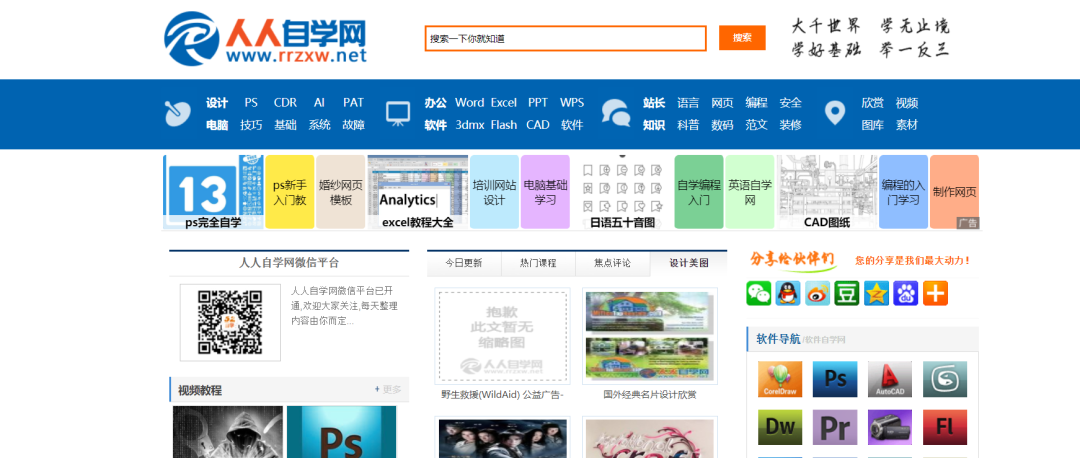Click the plus icon beside 更多

(377, 389)
